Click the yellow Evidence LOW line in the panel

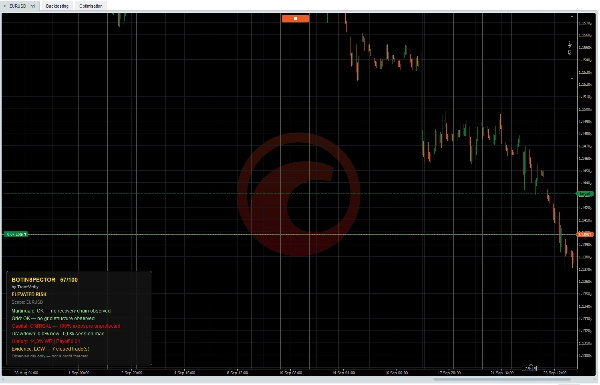[51, 349]
